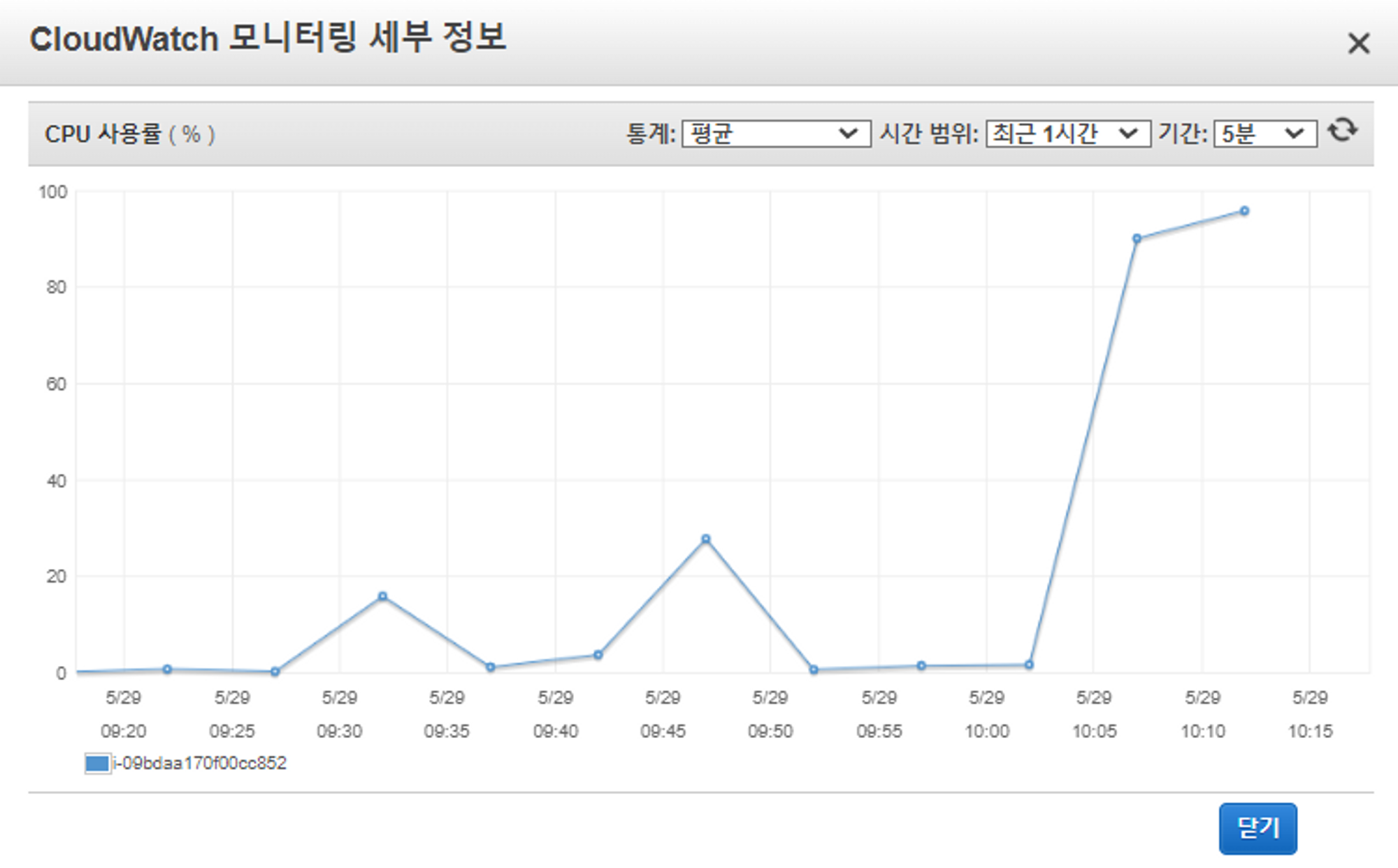Image resolution: width=1398 pixels, height=868 pixels.
Task: Select the highest data point near 96%
Action: point(1244,211)
